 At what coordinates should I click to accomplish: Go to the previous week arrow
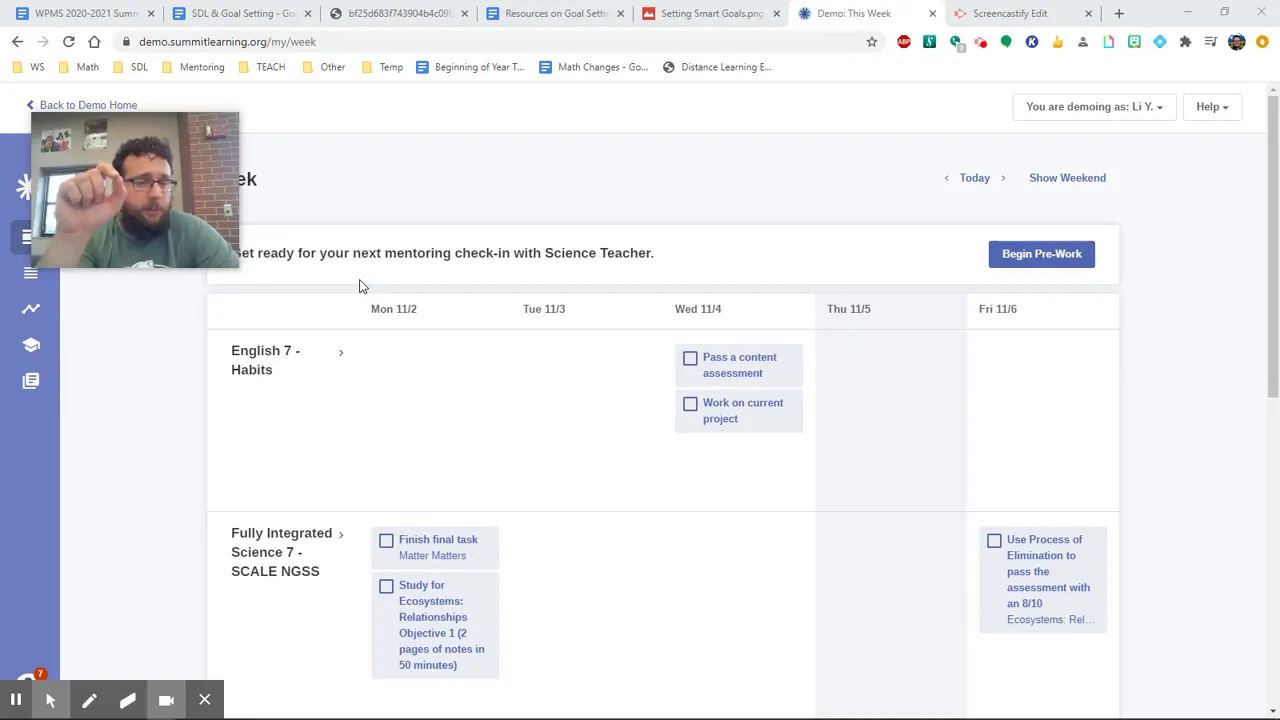coord(946,178)
